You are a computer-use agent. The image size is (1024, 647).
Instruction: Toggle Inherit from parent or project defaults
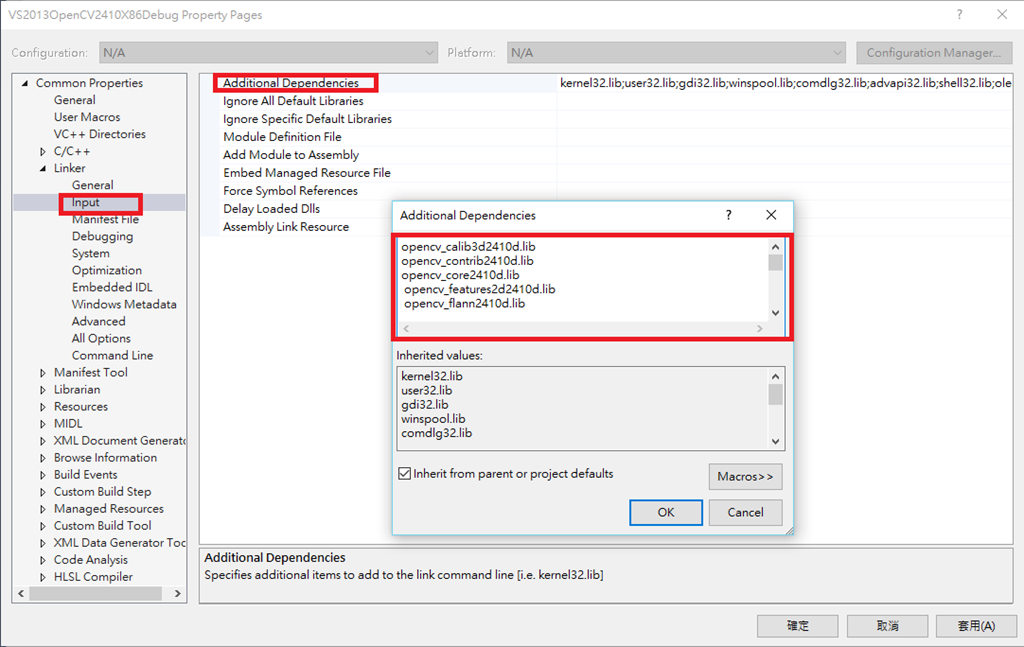[x=404, y=473]
